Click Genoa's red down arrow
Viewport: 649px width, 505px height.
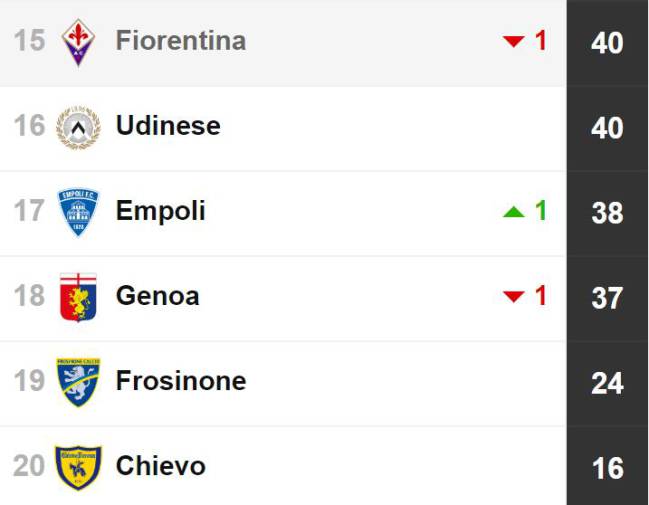click(514, 296)
